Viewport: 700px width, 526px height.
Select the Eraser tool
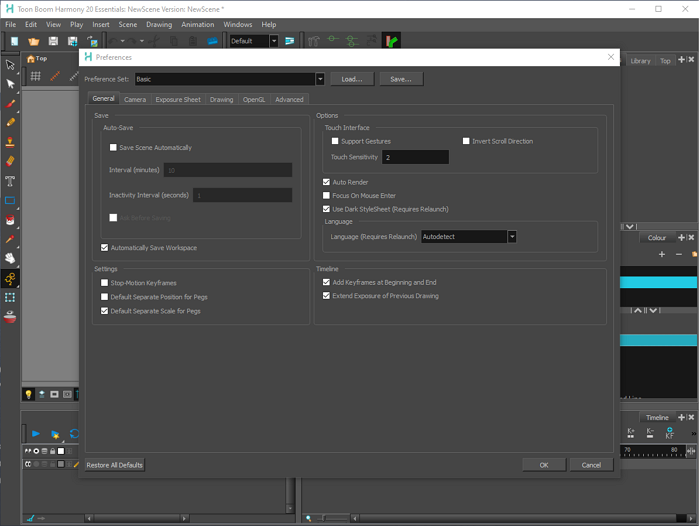click(x=10, y=161)
